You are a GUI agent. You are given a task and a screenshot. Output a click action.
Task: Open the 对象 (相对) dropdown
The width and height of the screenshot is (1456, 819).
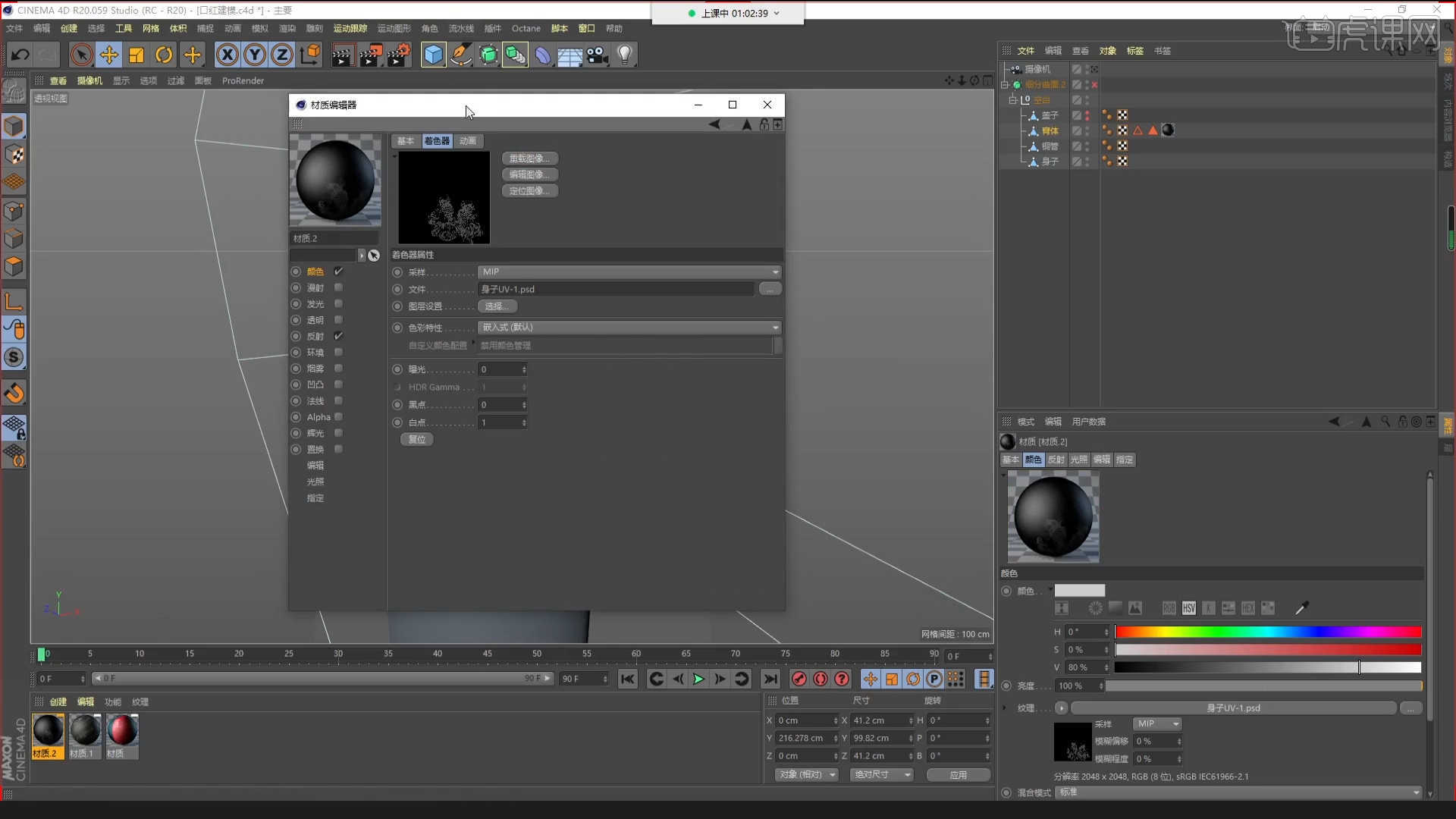(806, 775)
